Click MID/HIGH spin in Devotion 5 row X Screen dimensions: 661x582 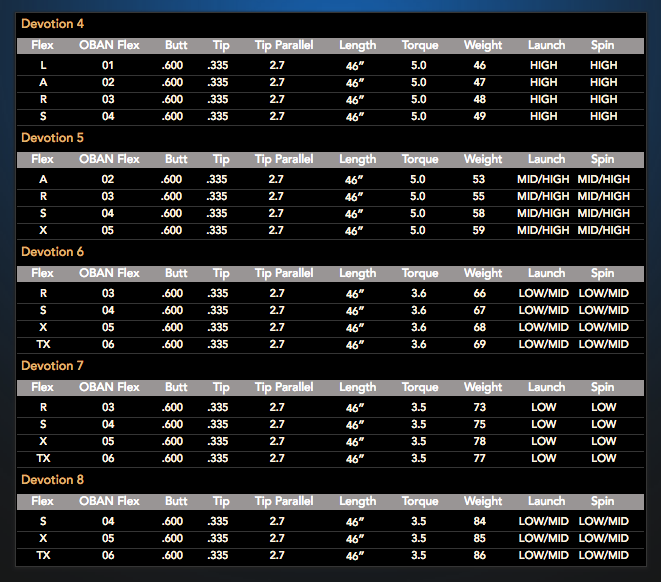coord(604,231)
